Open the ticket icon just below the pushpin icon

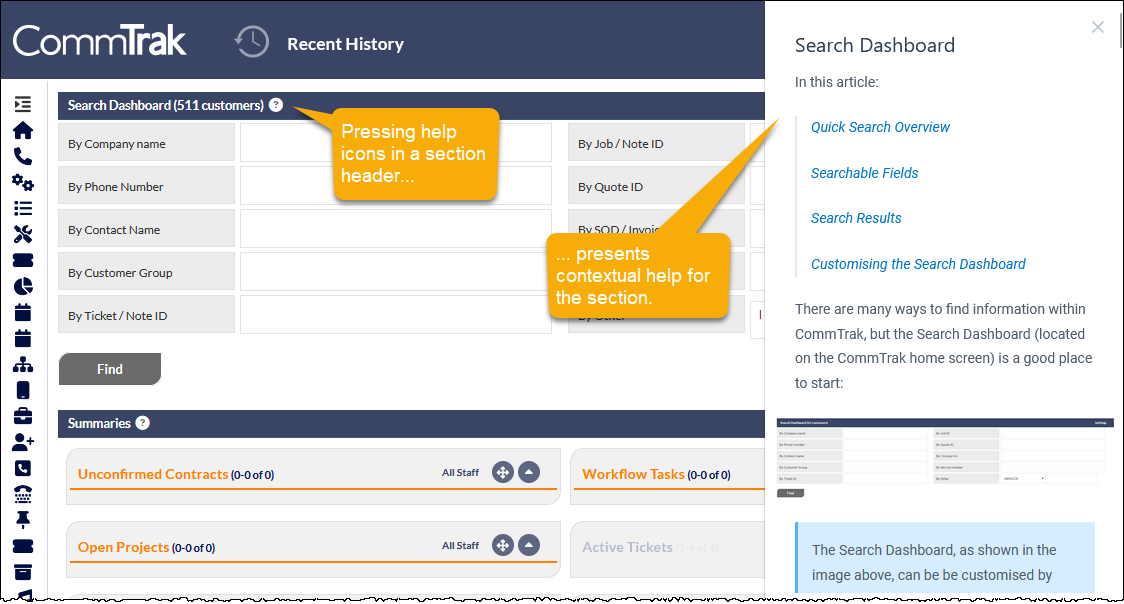click(23, 546)
